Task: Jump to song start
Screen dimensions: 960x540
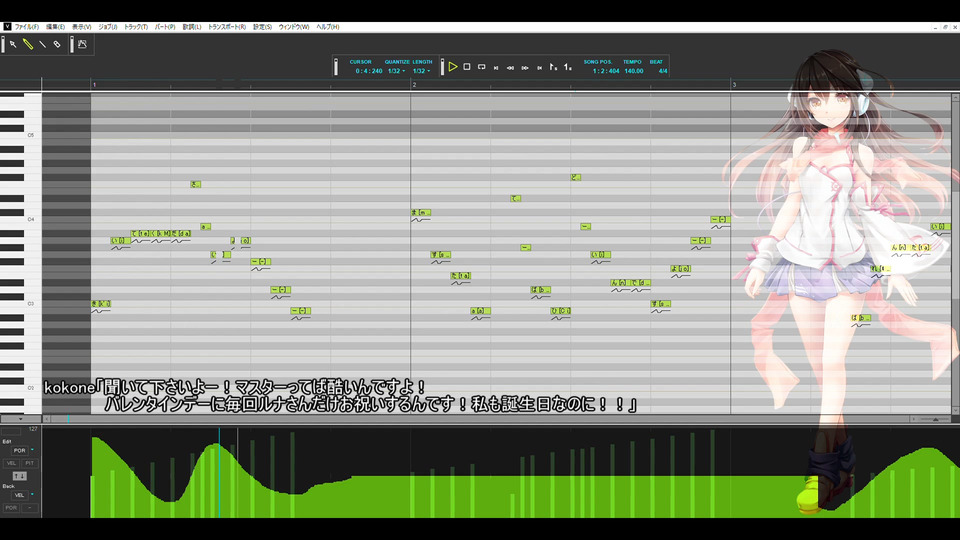Action: (496, 67)
